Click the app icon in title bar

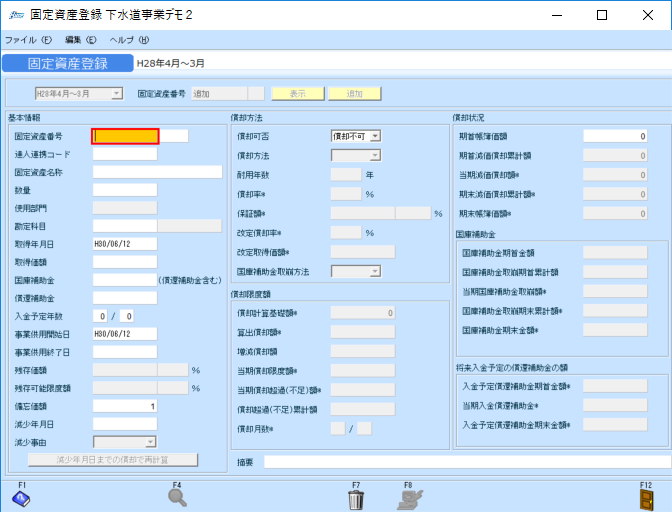16,15
